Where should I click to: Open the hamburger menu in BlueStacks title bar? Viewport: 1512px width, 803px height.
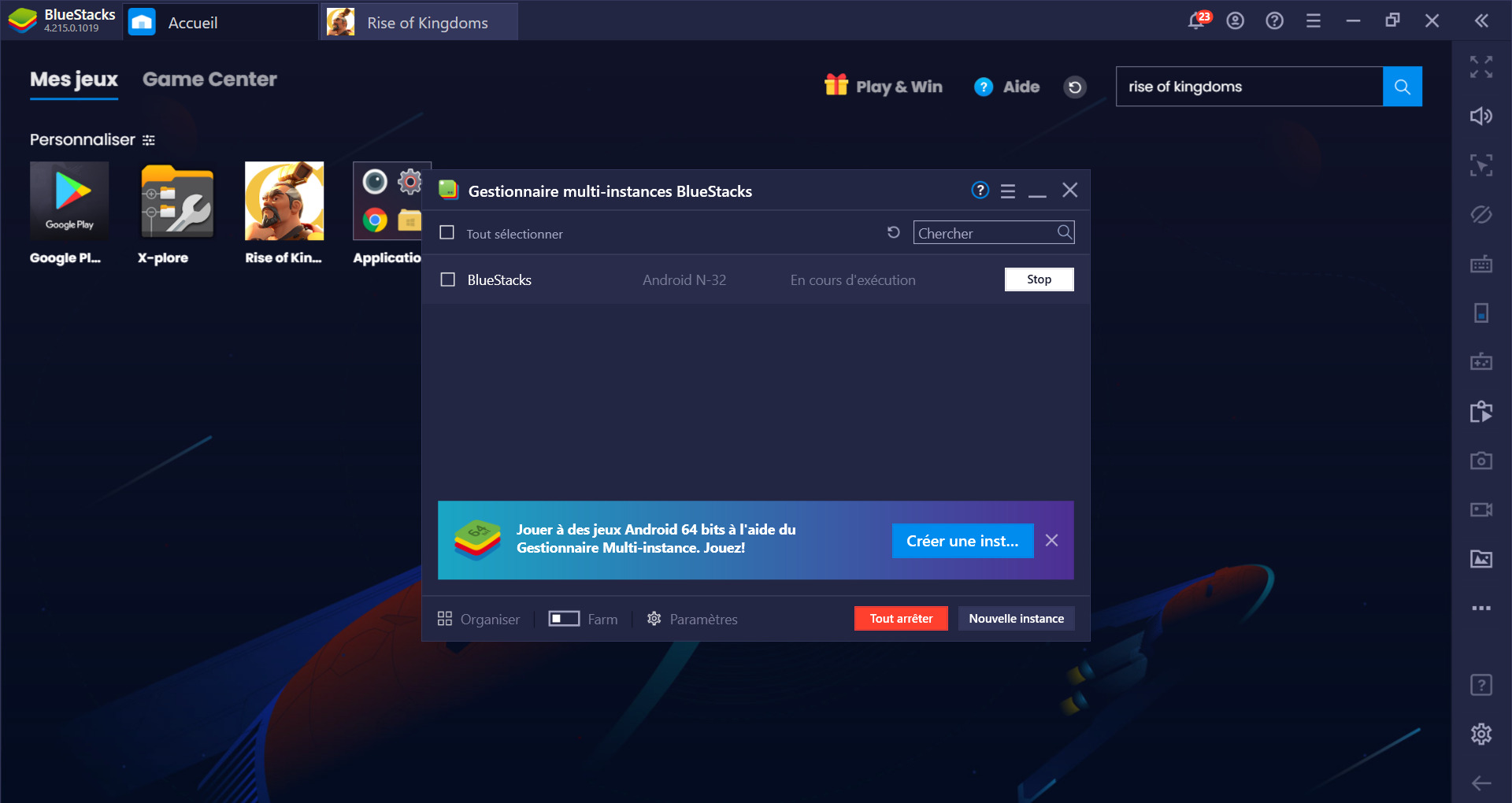coord(1314,21)
